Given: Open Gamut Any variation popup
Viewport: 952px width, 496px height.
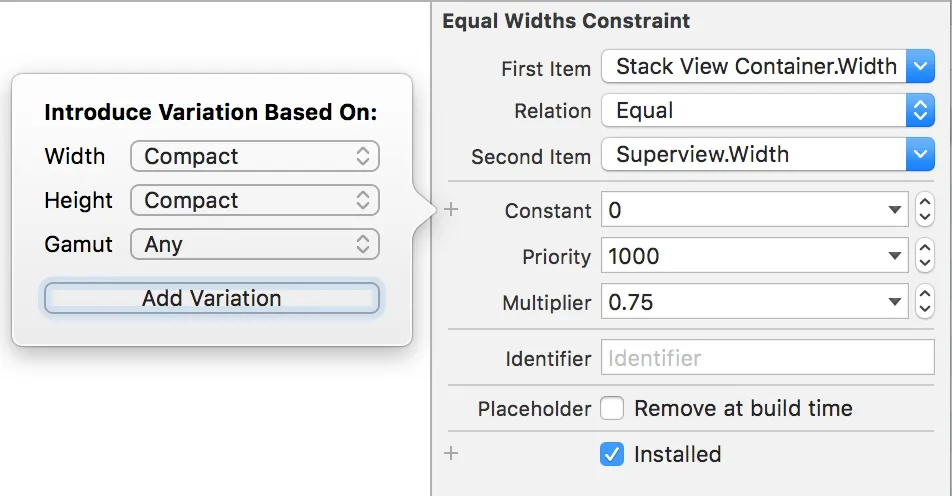Looking at the screenshot, I should click(x=255, y=244).
